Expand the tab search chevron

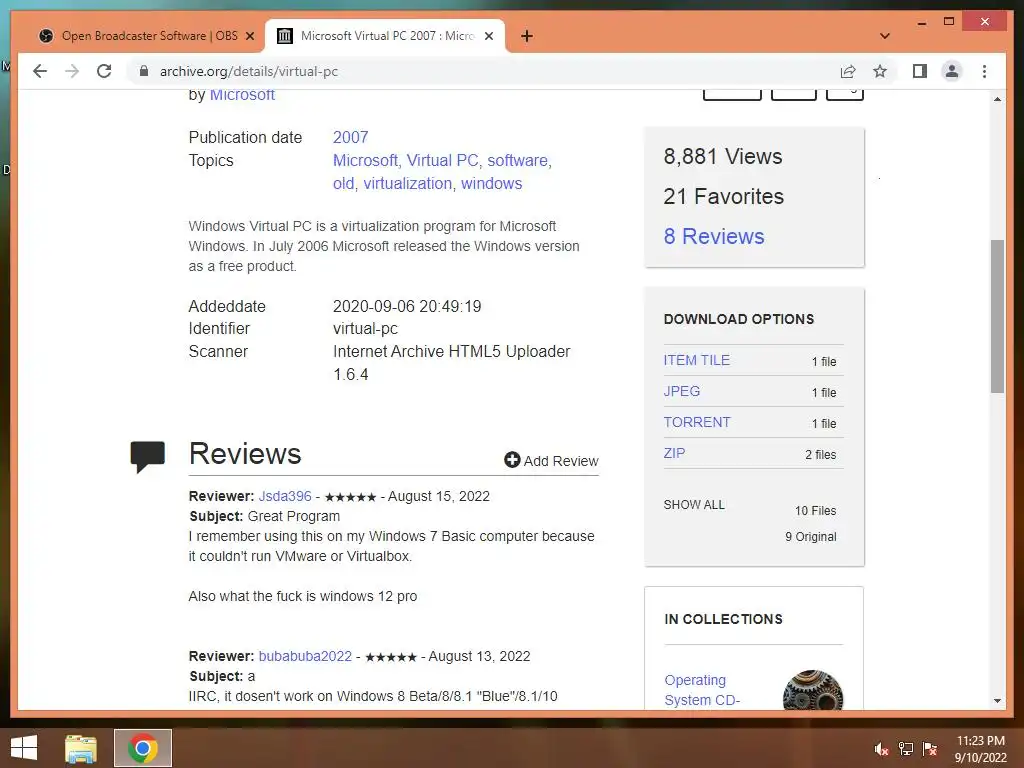point(884,36)
